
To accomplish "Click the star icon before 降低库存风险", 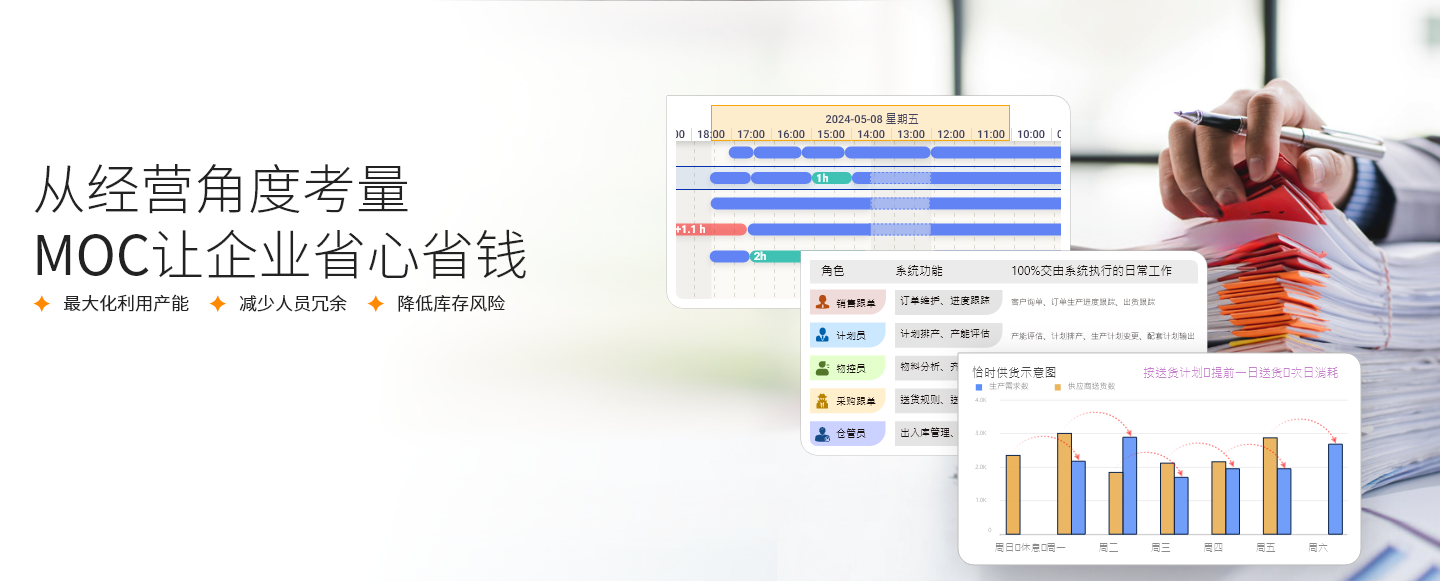I will (x=376, y=304).
